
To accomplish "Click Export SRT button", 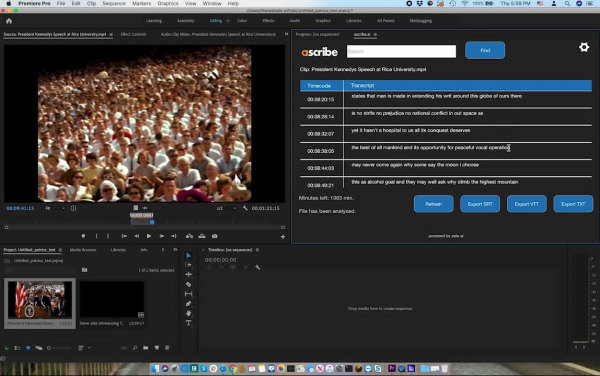I will [x=480, y=204].
